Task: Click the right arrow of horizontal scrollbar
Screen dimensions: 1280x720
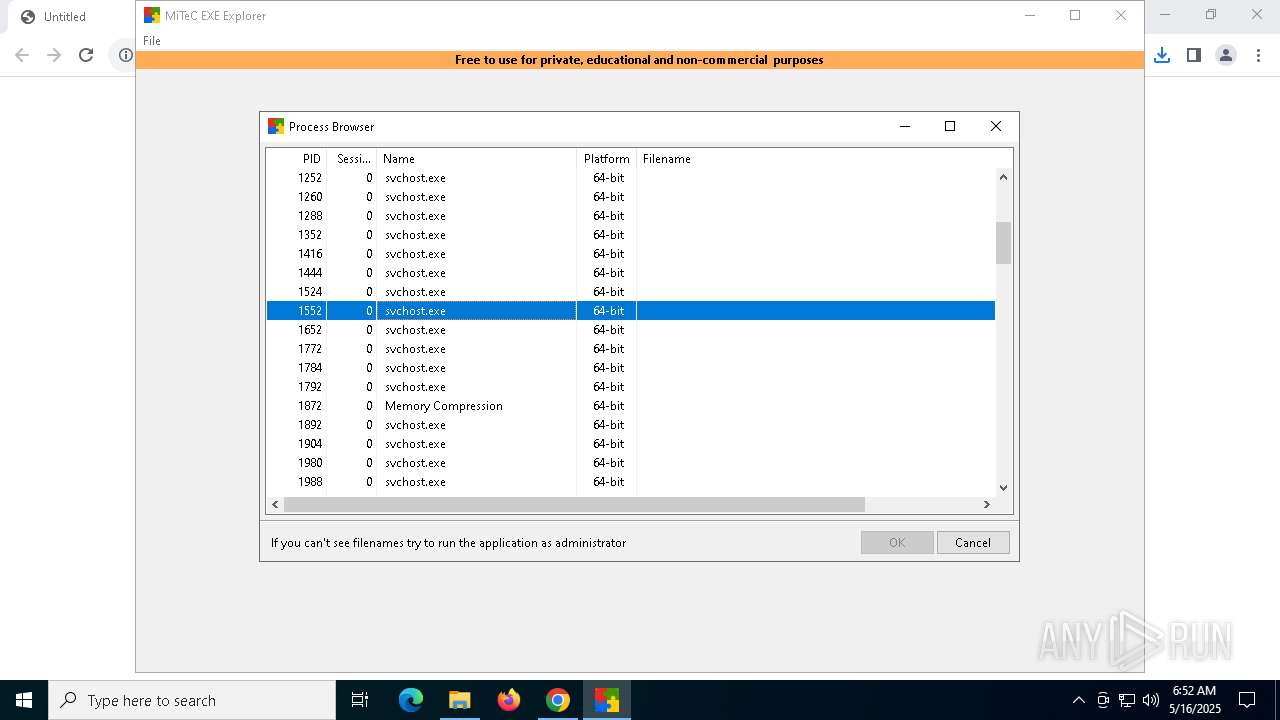Action: point(987,505)
